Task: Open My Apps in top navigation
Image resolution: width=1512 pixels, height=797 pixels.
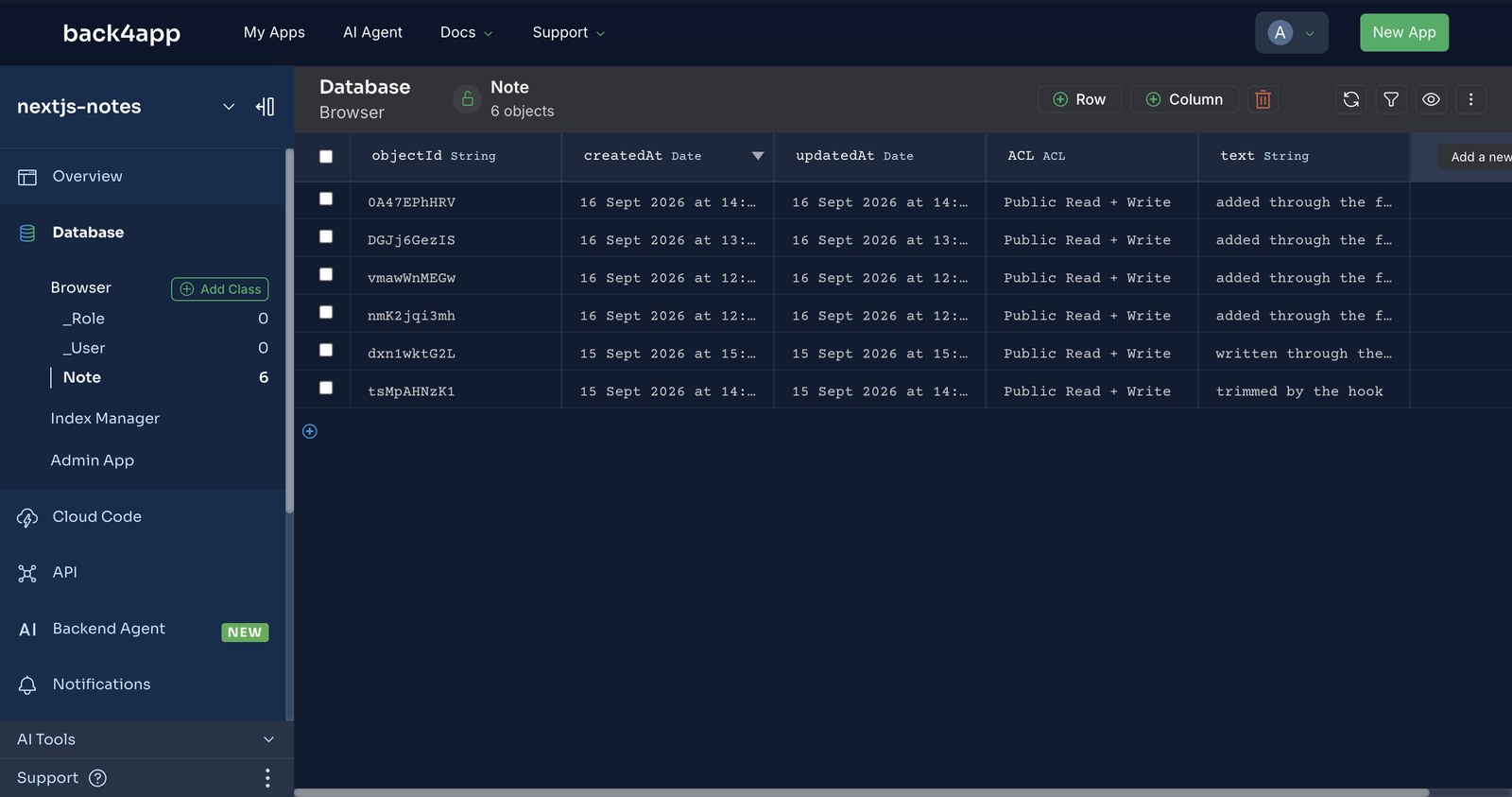Action: (x=274, y=32)
